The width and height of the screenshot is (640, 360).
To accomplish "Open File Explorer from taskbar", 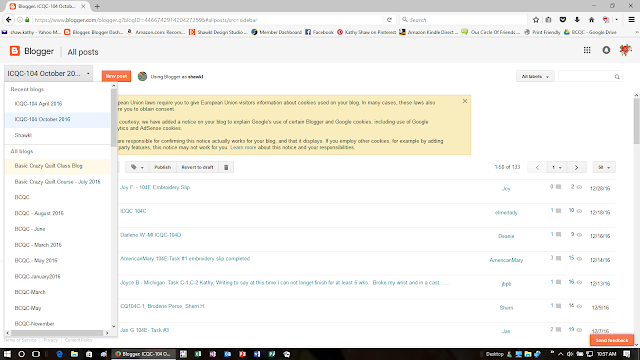I will click(x=74, y=354).
